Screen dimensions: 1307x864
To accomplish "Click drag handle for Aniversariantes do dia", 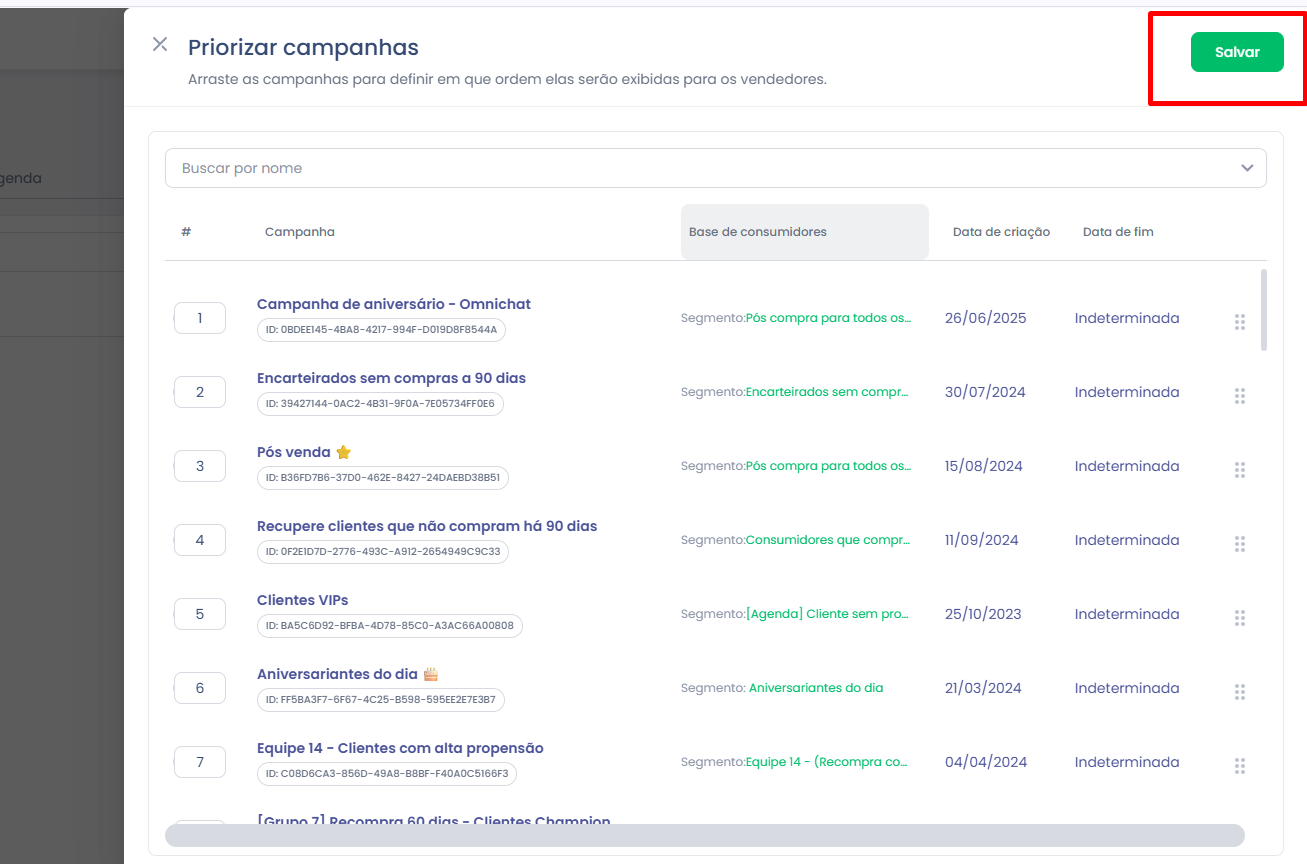I will pyautogui.click(x=1240, y=692).
